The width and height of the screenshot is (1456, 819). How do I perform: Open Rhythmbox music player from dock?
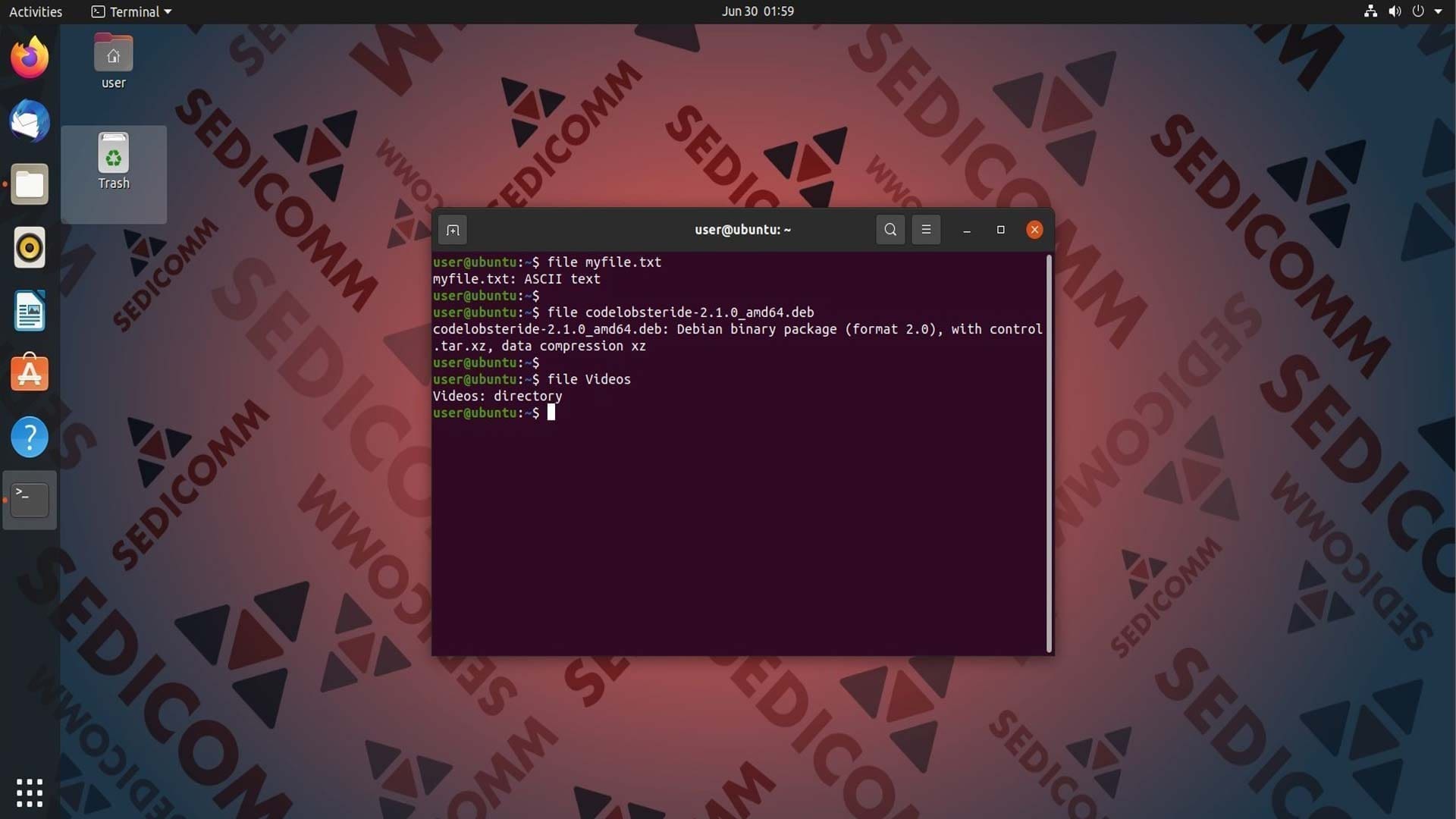tap(30, 248)
